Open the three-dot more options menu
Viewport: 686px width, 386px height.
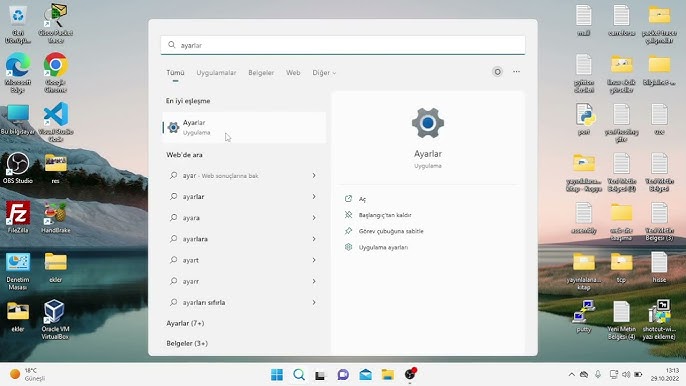pyautogui.click(x=517, y=72)
